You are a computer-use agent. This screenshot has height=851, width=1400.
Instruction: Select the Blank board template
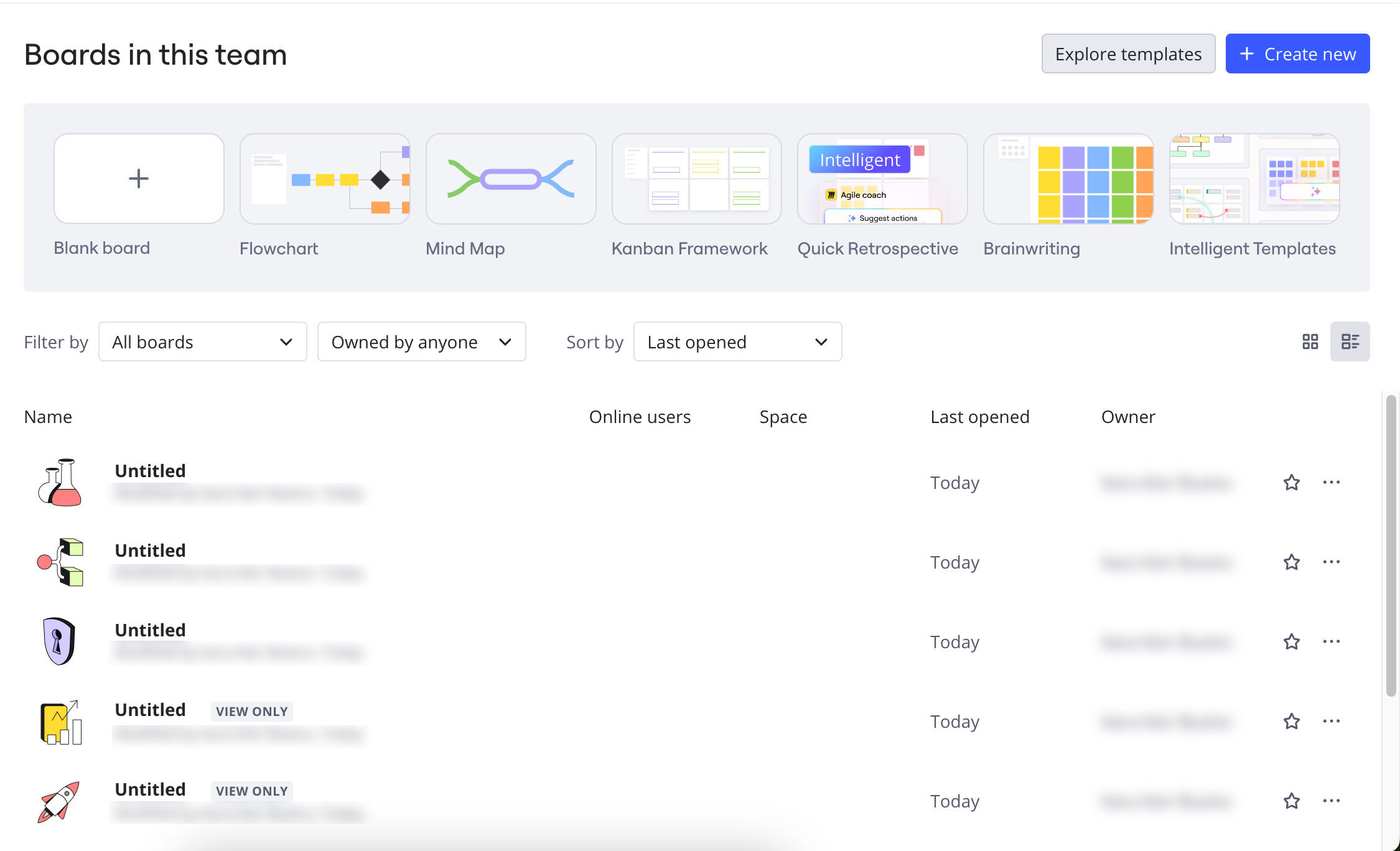[139, 179]
